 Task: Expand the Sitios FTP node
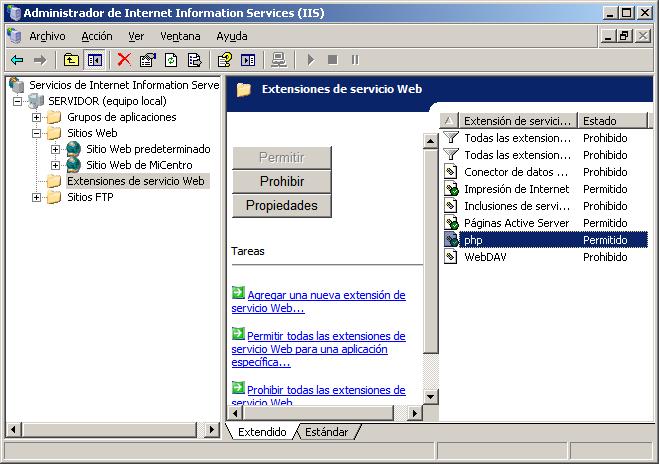point(38,197)
